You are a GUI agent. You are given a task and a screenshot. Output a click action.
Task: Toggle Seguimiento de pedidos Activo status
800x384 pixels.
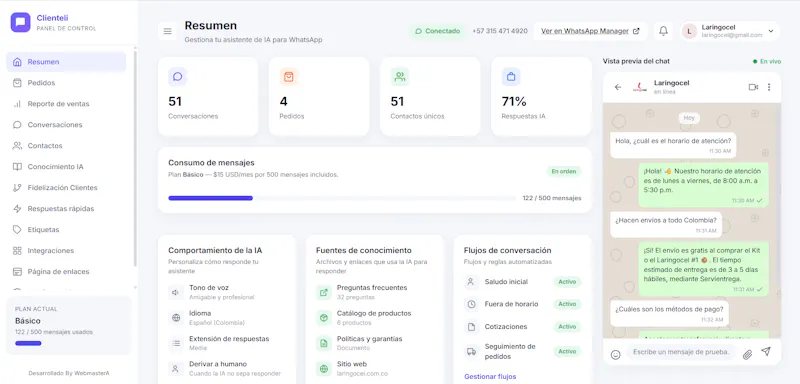pos(567,351)
